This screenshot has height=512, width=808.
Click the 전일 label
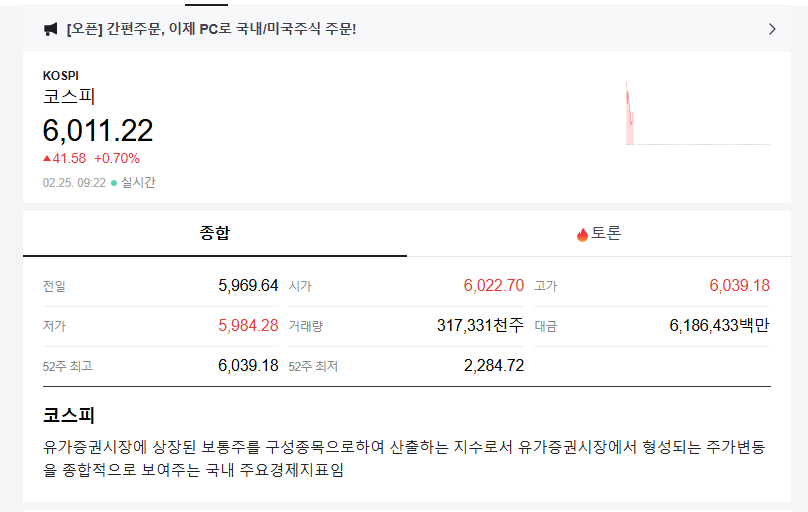click(x=54, y=286)
